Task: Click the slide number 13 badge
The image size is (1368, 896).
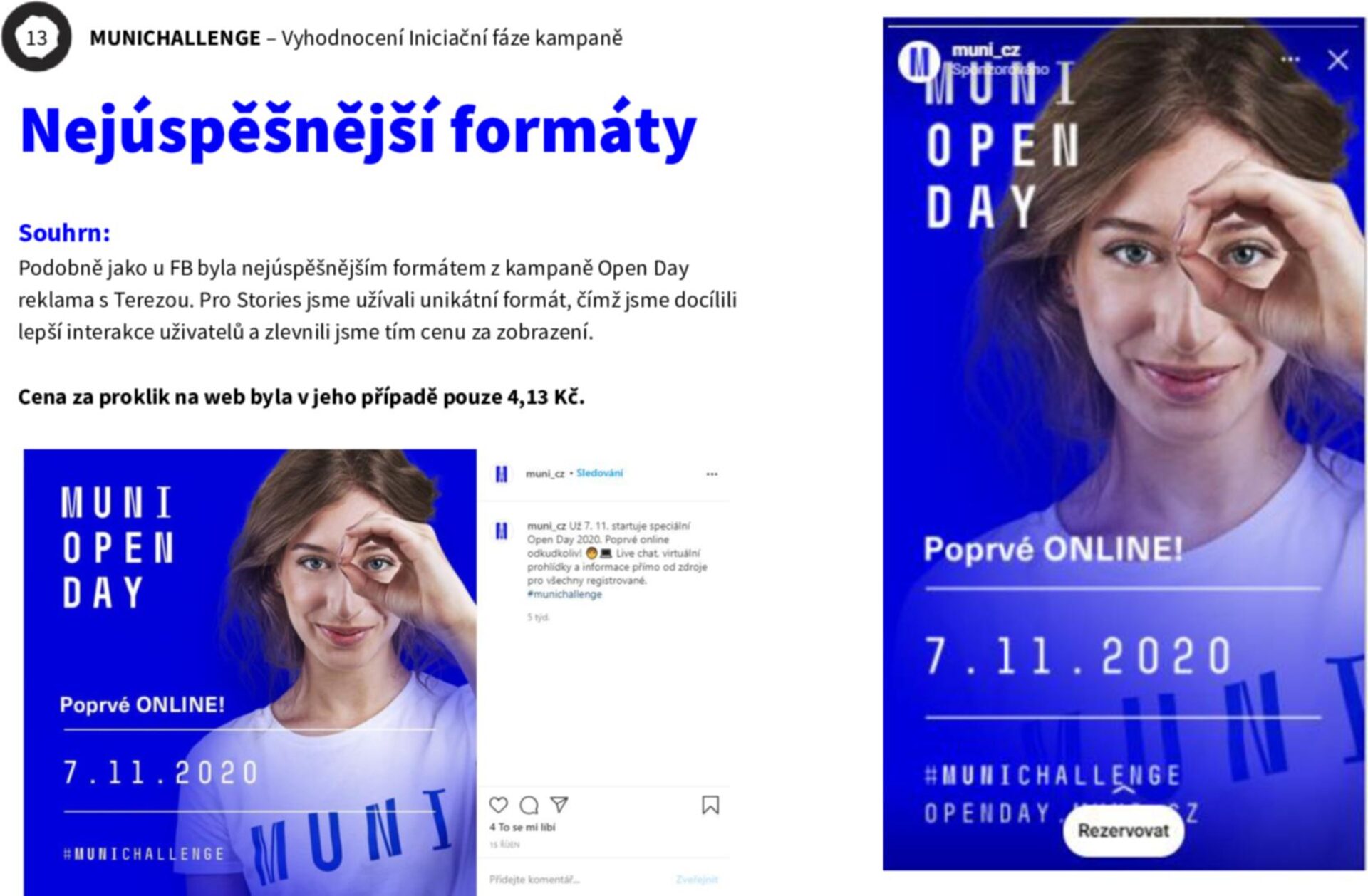Action: click(x=36, y=37)
